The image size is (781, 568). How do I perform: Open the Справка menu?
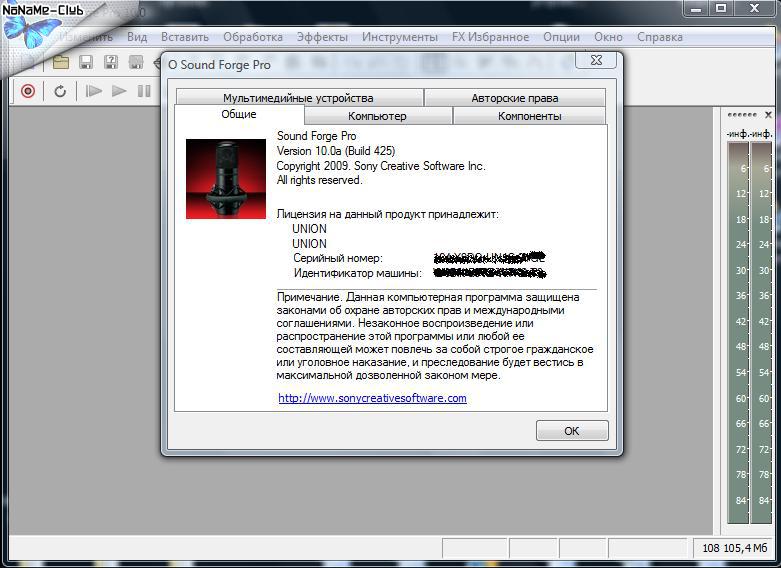point(659,37)
